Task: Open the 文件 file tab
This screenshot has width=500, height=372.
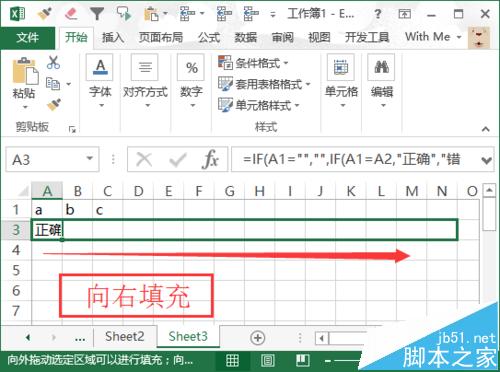Action: [x=28, y=37]
